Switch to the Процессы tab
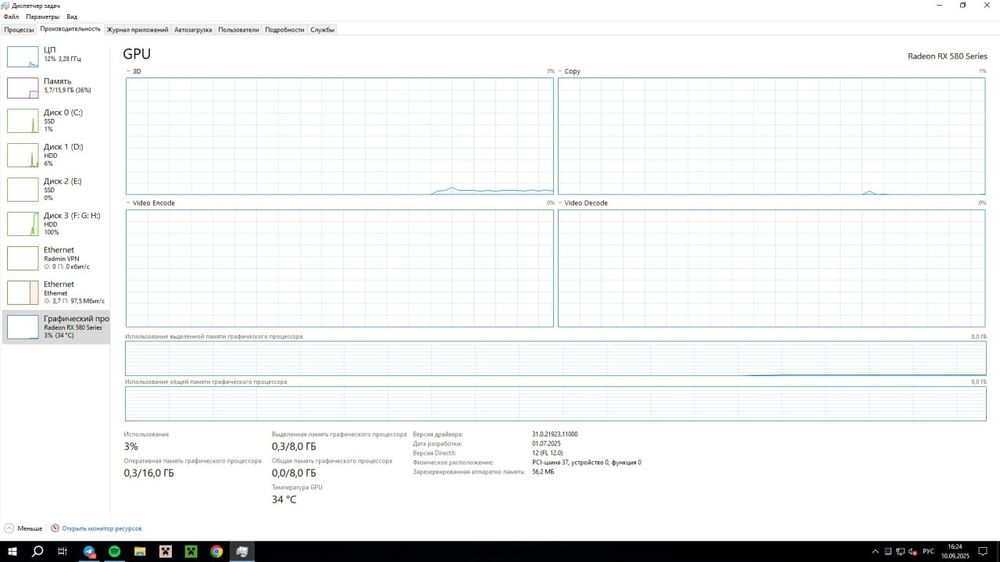The height and width of the screenshot is (562, 1000). pyautogui.click(x=18, y=29)
